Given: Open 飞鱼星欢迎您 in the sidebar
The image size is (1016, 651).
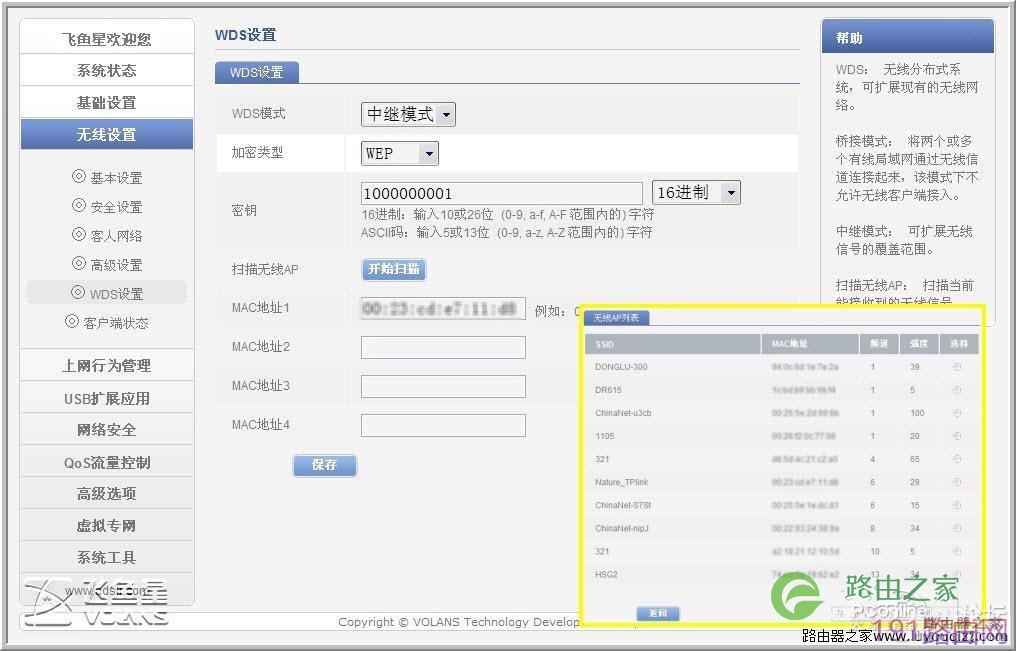Looking at the screenshot, I should pyautogui.click(x=107, y=39).
